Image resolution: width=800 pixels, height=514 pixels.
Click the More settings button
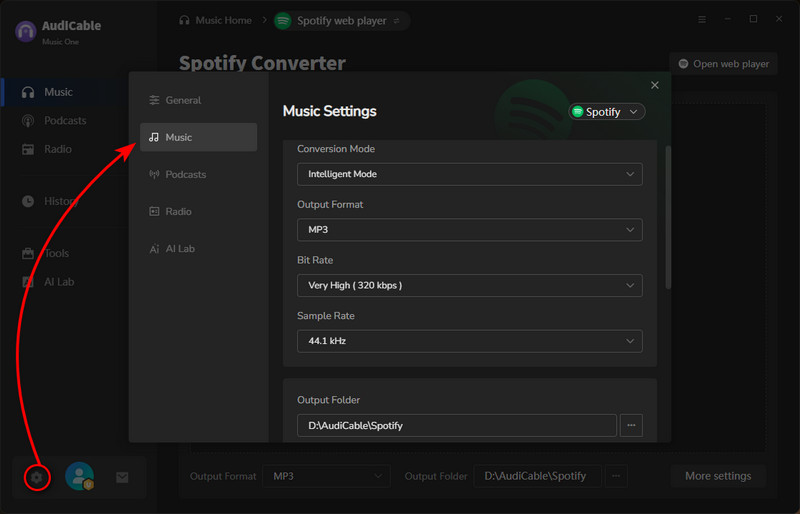coord(718,476)
